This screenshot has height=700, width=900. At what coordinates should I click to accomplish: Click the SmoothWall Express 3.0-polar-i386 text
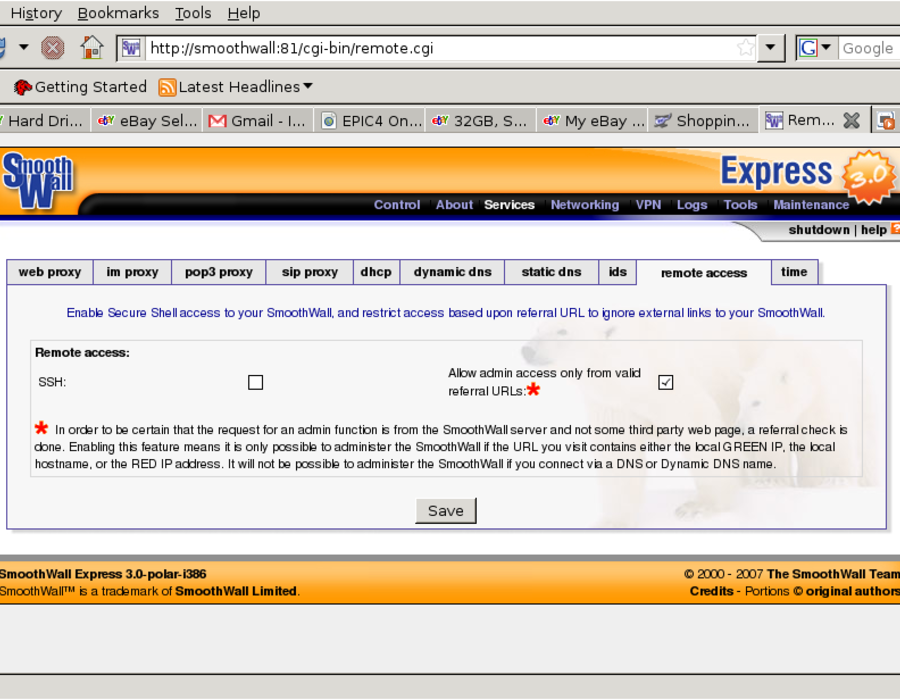[103, 574]
